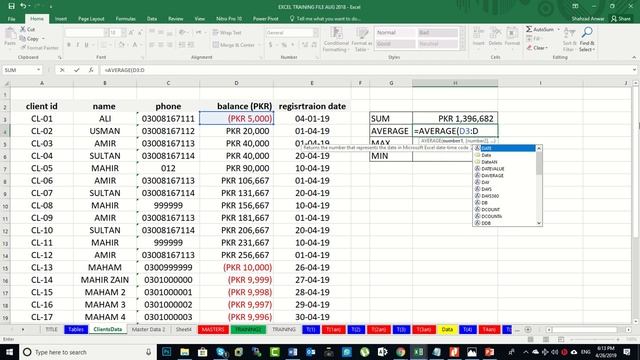
Task: Switch to the red MASTERS sheet tab
Action: click(213, 329)
